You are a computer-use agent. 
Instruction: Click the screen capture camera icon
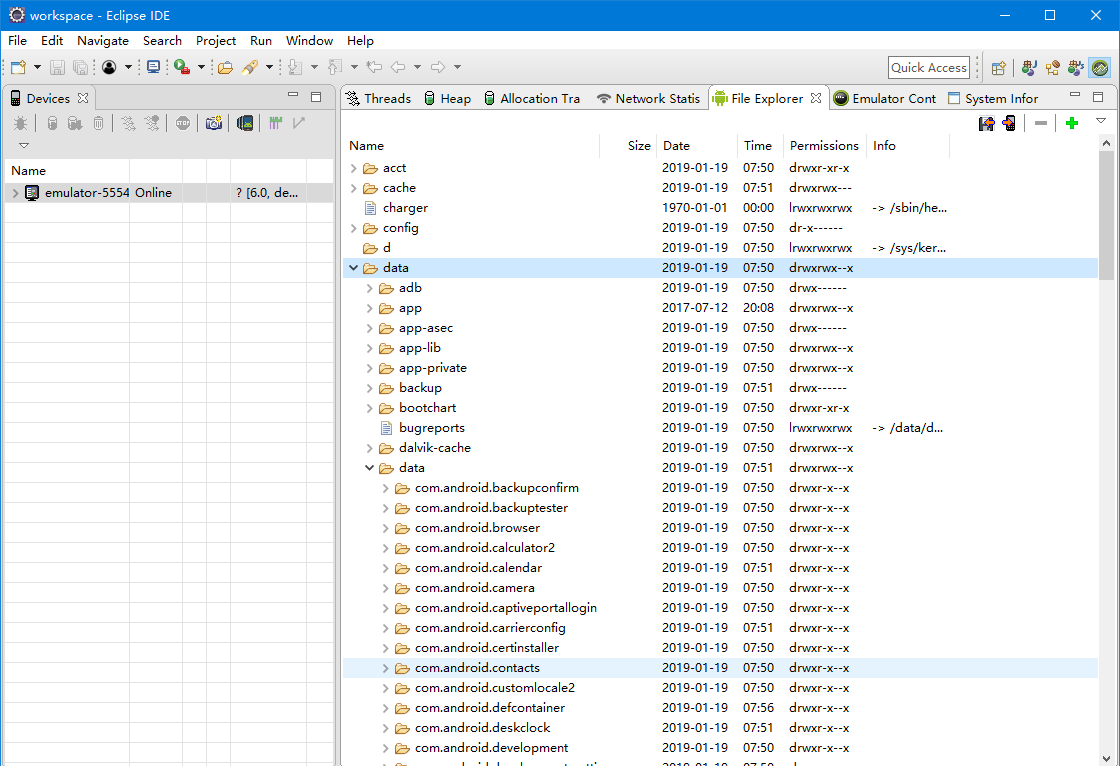[x=213, y=123]
